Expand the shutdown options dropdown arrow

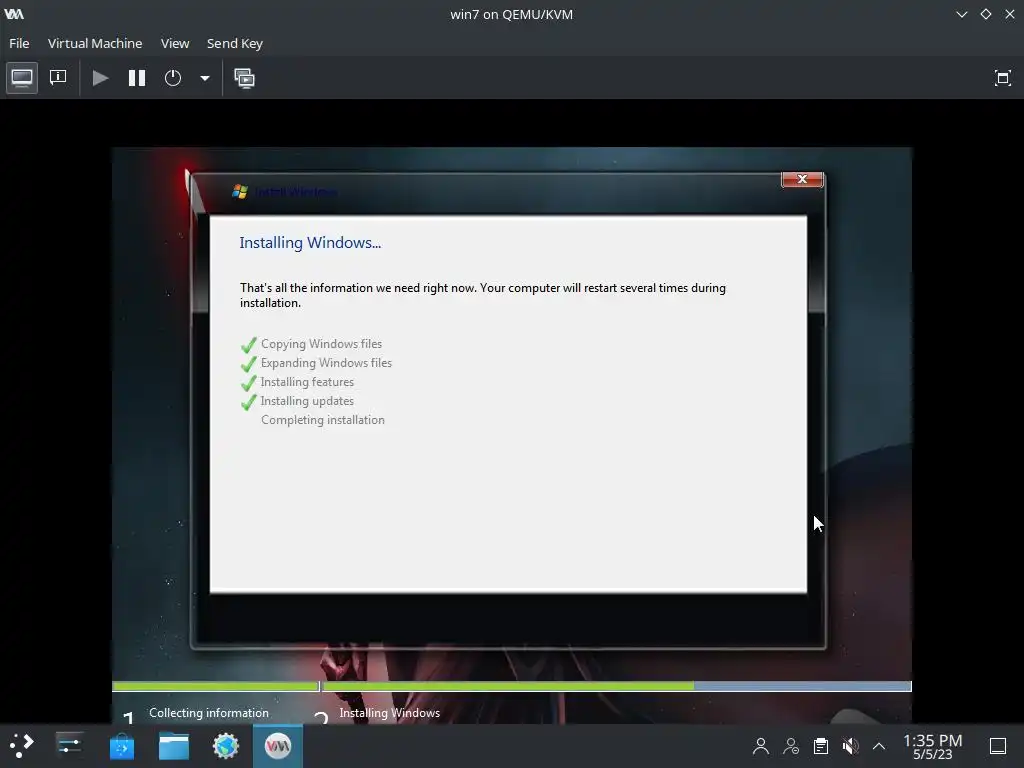tap(204, 78)
